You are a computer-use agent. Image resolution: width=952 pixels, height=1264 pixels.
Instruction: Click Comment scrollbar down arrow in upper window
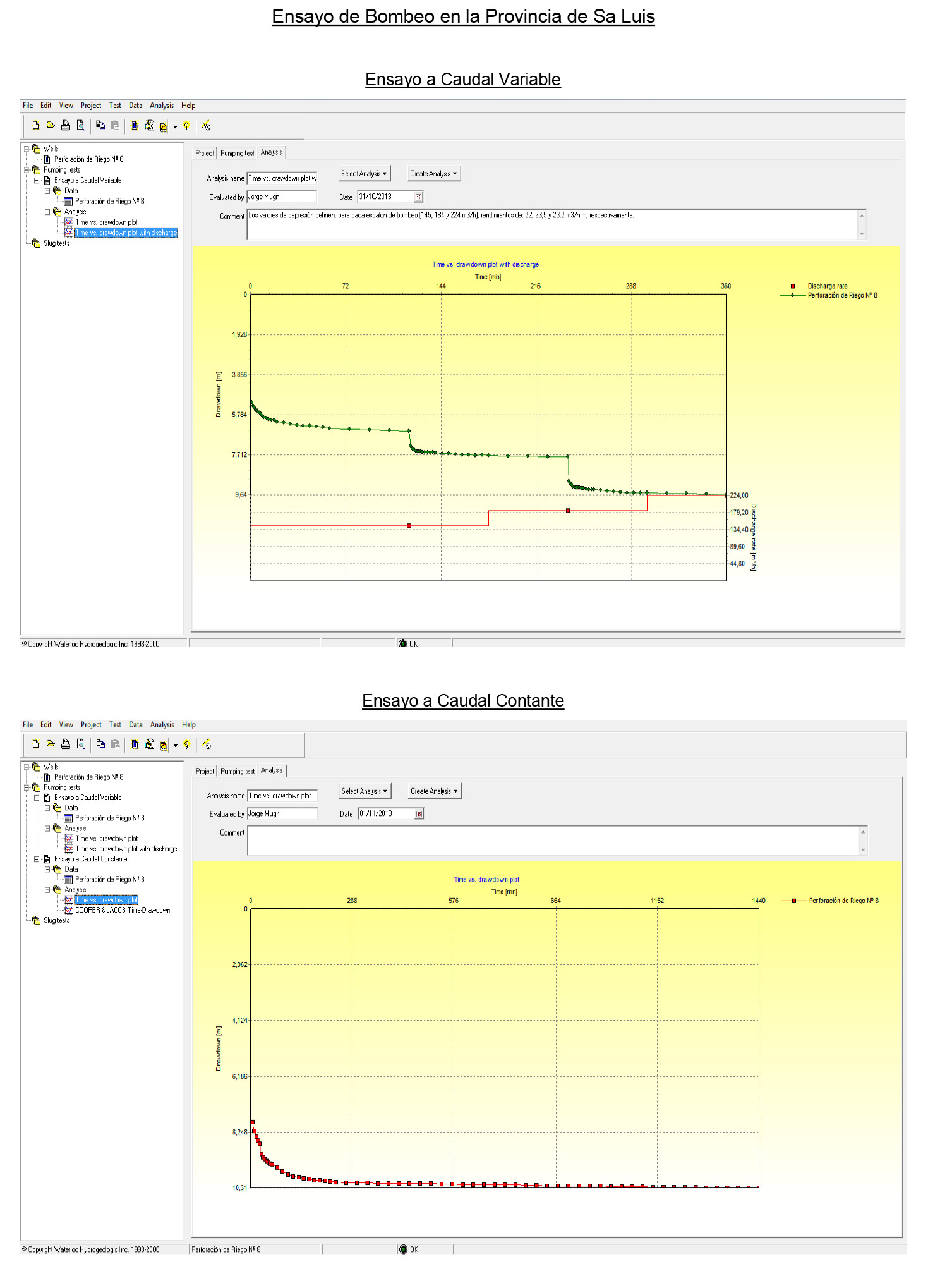pyautogui.click(x=862, y=234)
